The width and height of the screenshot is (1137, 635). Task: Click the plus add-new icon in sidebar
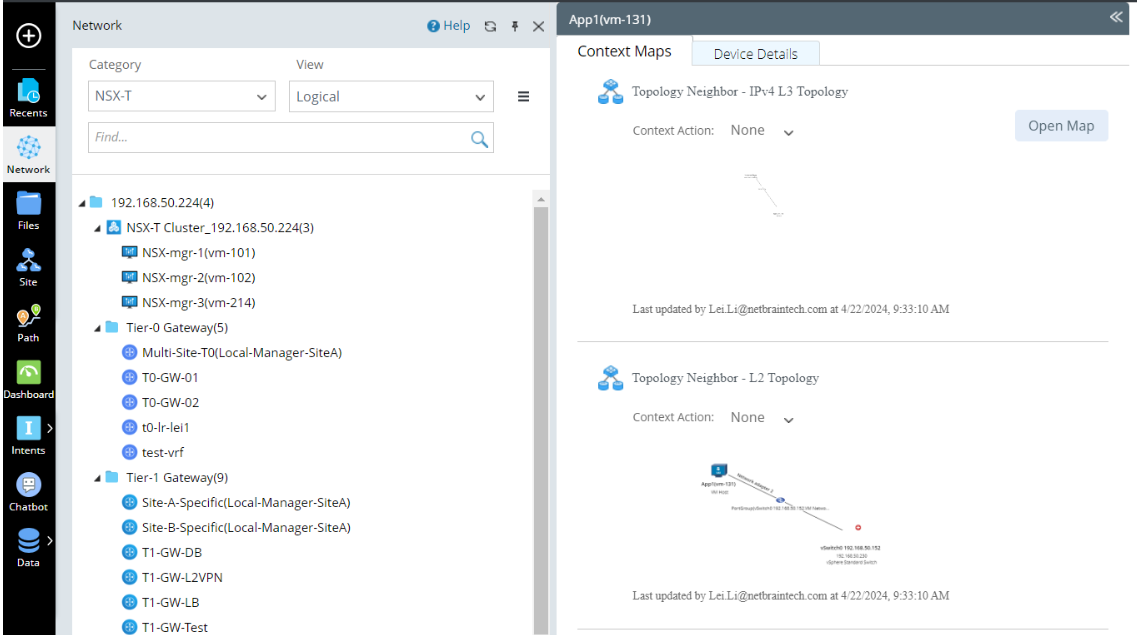coord(28,36)
